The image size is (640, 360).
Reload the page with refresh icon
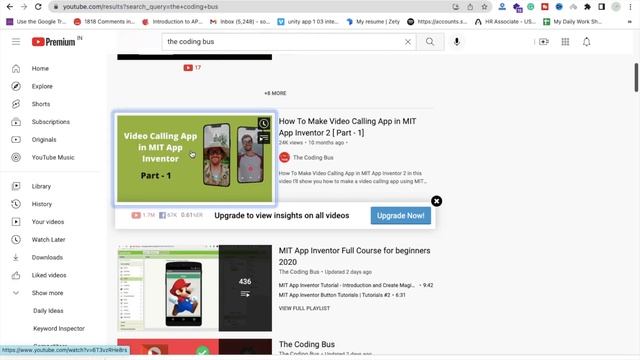tap(38, 7)
